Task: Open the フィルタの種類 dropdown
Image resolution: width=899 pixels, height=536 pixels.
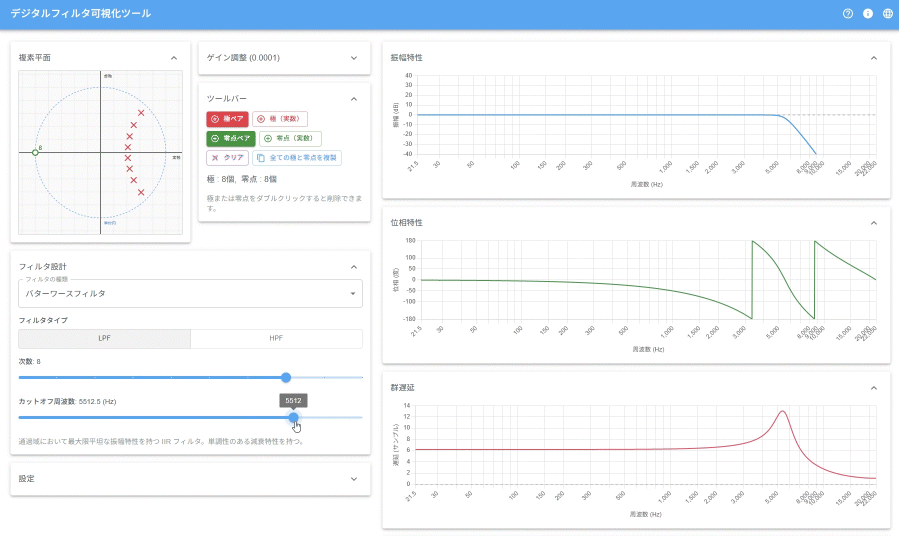Action: (190, 294)
